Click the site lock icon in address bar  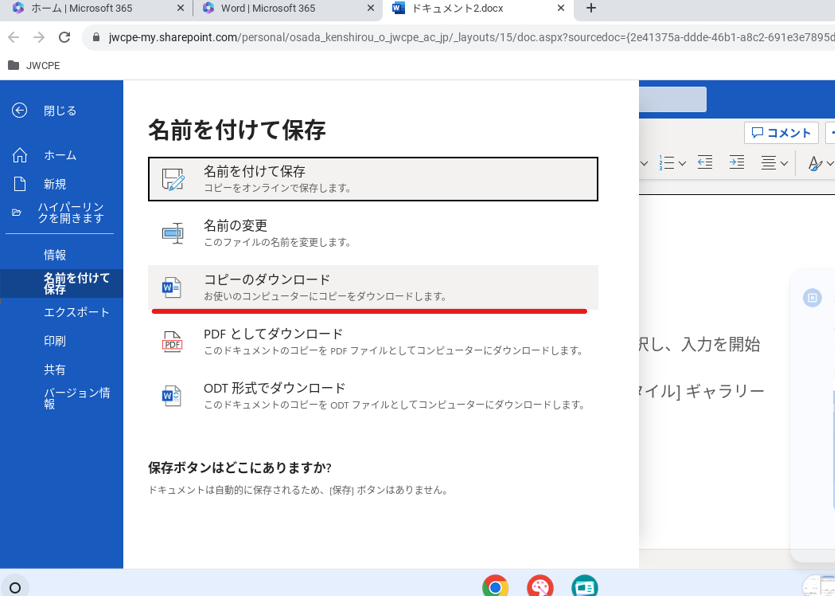pos(96,37)
